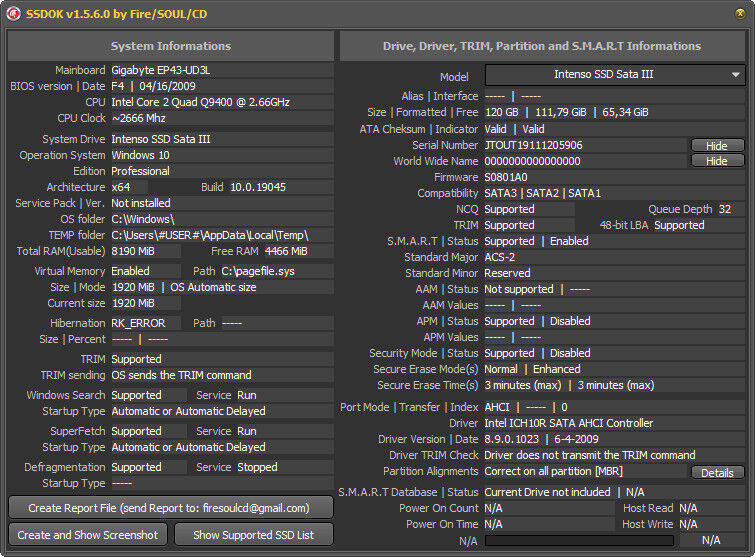755x557 pixels.
Task: Select Standard Minor value Reserved
Action: point(507,273)
